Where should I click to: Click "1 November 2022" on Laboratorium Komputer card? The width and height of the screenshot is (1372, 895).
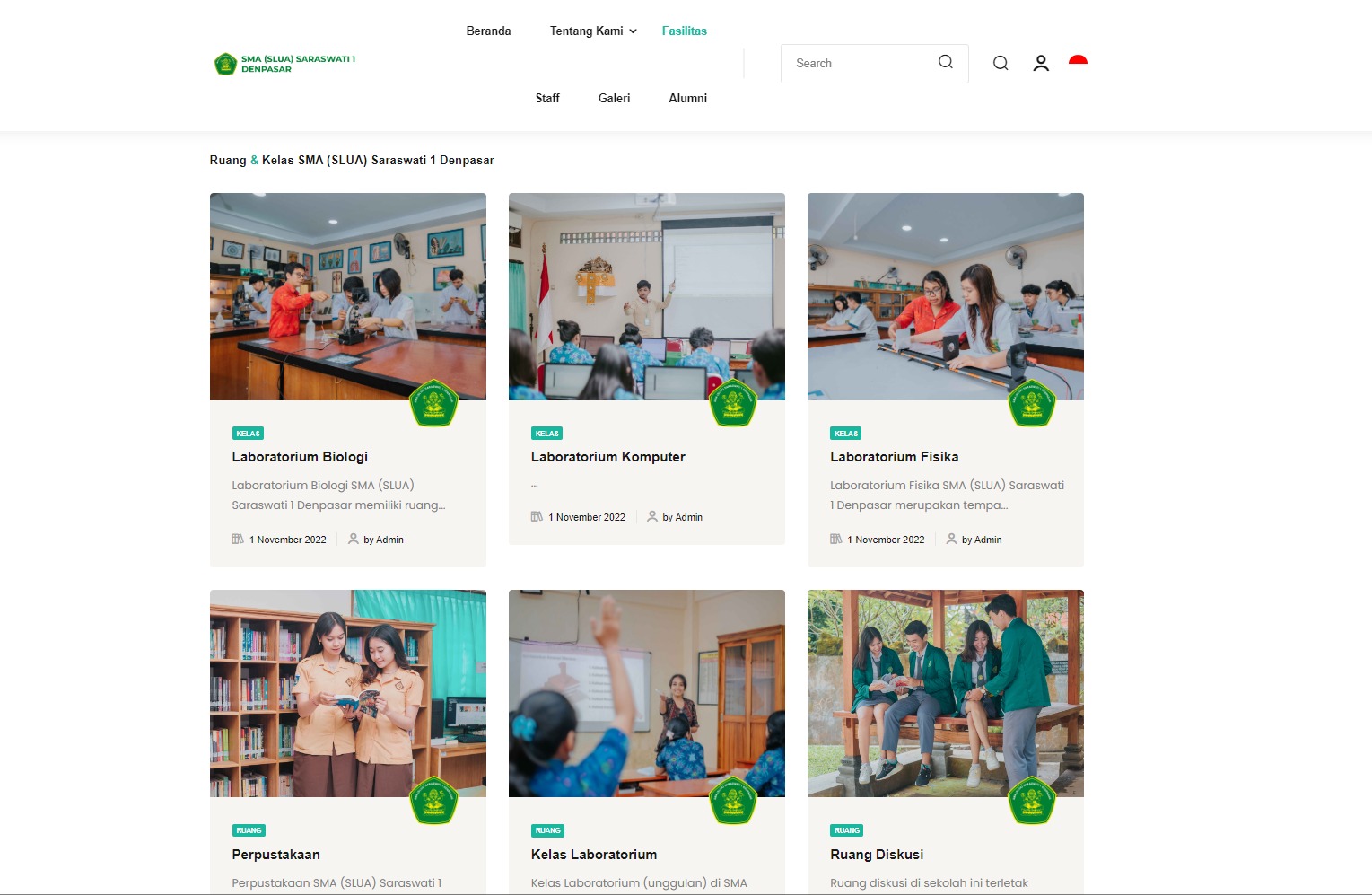pyautogui.click(x=586, y=517)
